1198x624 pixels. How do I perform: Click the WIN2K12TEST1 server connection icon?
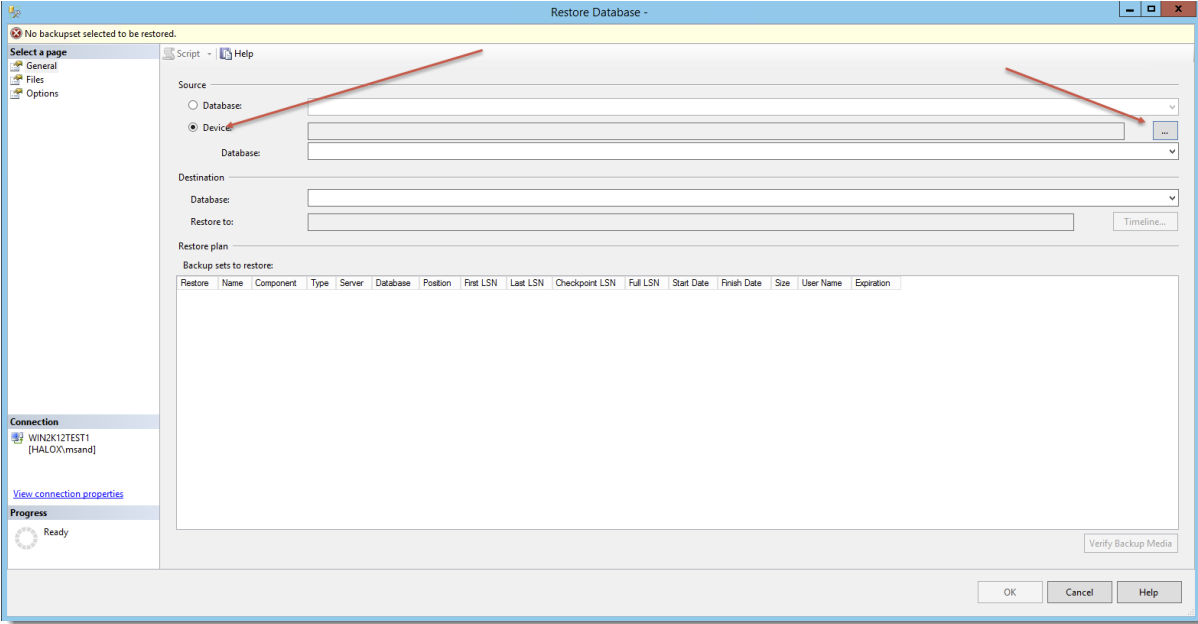[x=18, y=438]
